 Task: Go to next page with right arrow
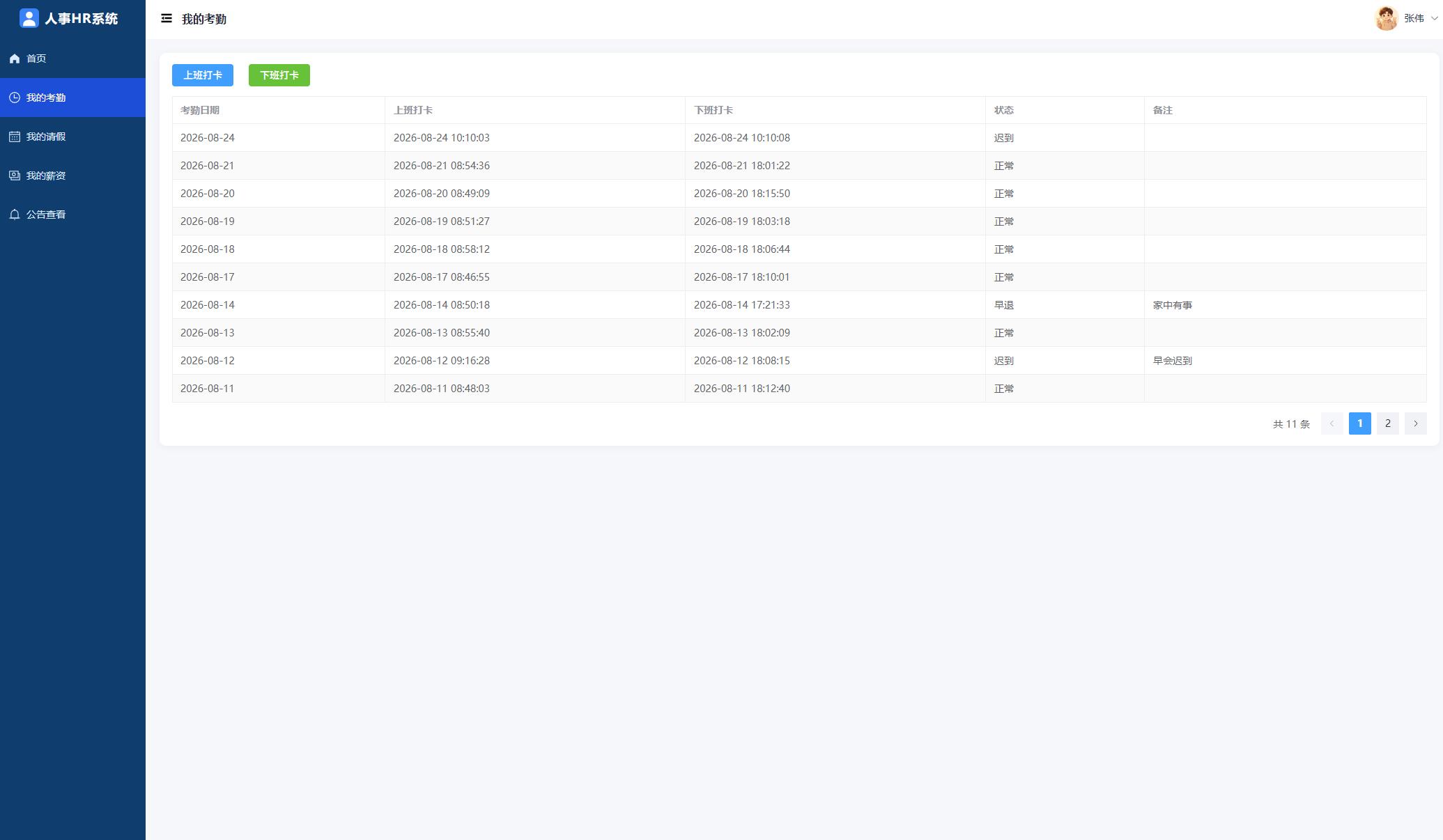click(1415, 423)
